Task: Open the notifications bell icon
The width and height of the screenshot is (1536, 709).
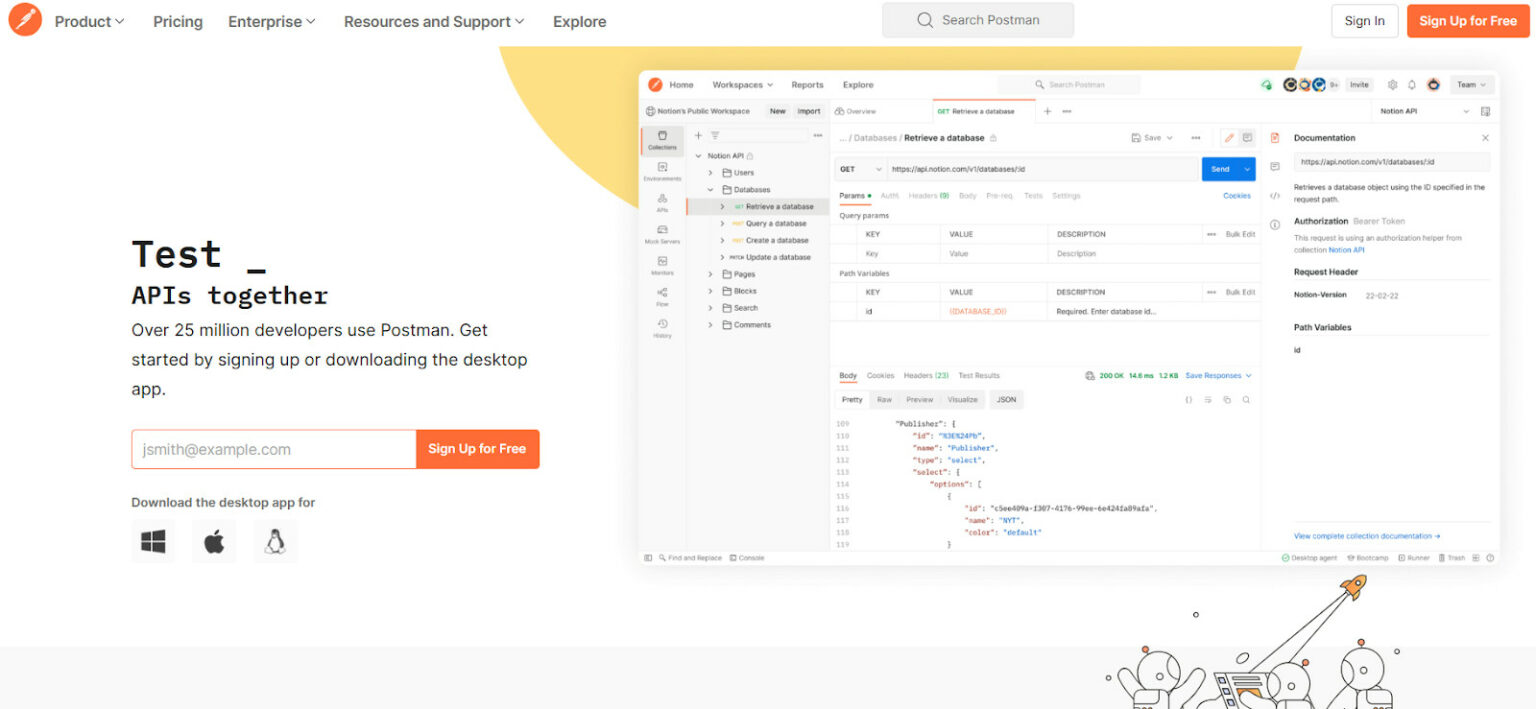Action: [x=1411, y=84]
